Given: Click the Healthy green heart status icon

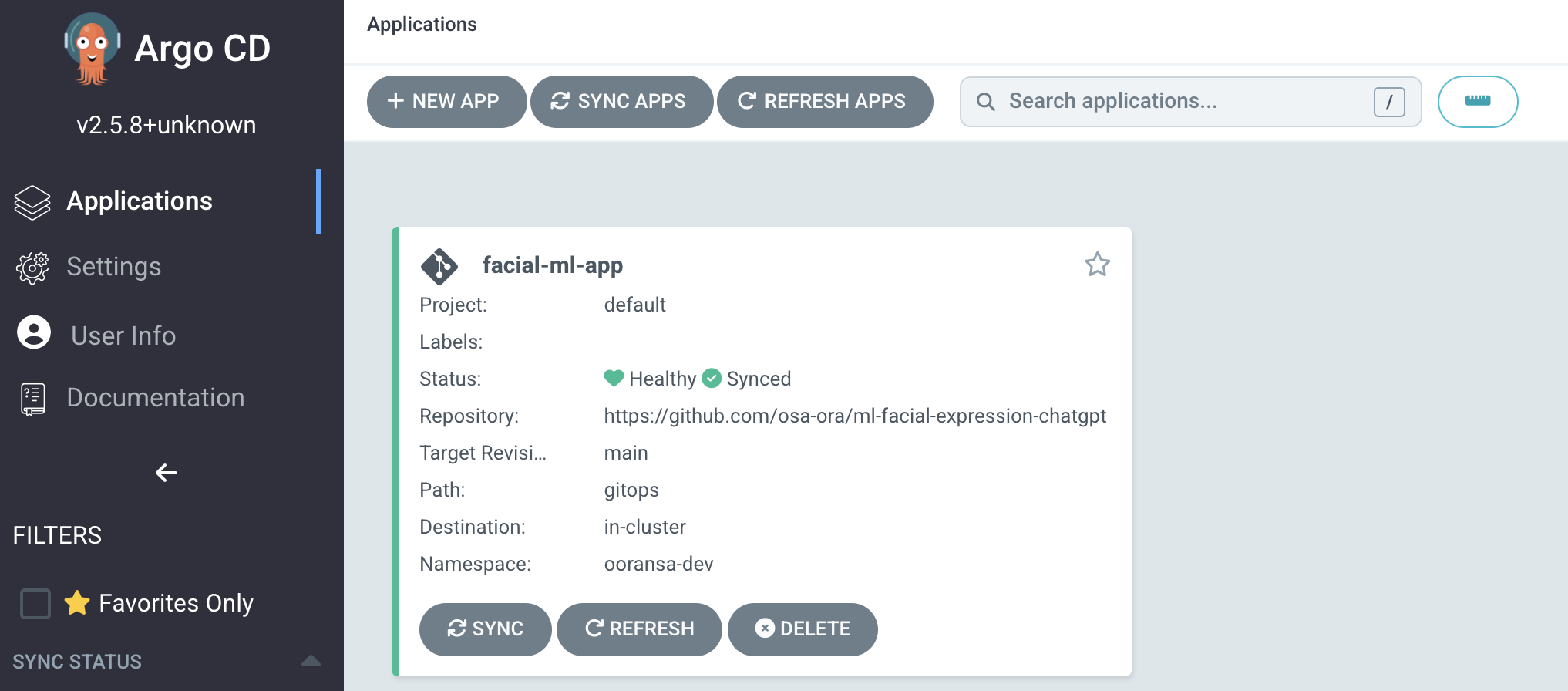Looking at the screenshot, I should (613, 378).
